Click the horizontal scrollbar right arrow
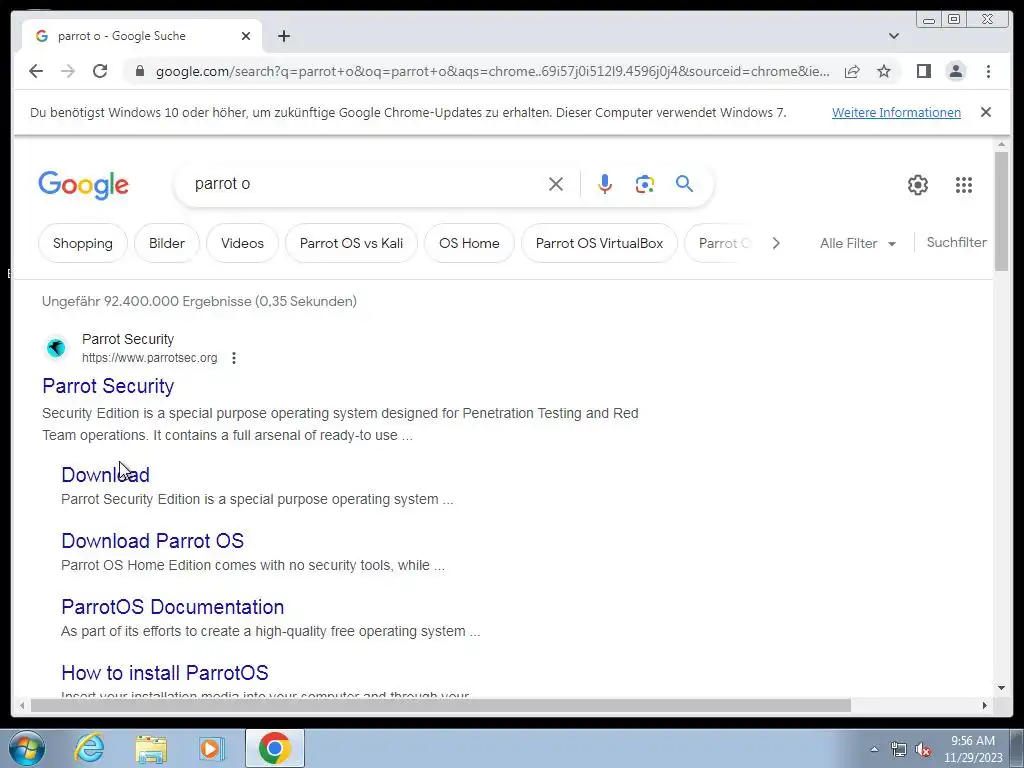1024x768 pixels. point(985,705)
